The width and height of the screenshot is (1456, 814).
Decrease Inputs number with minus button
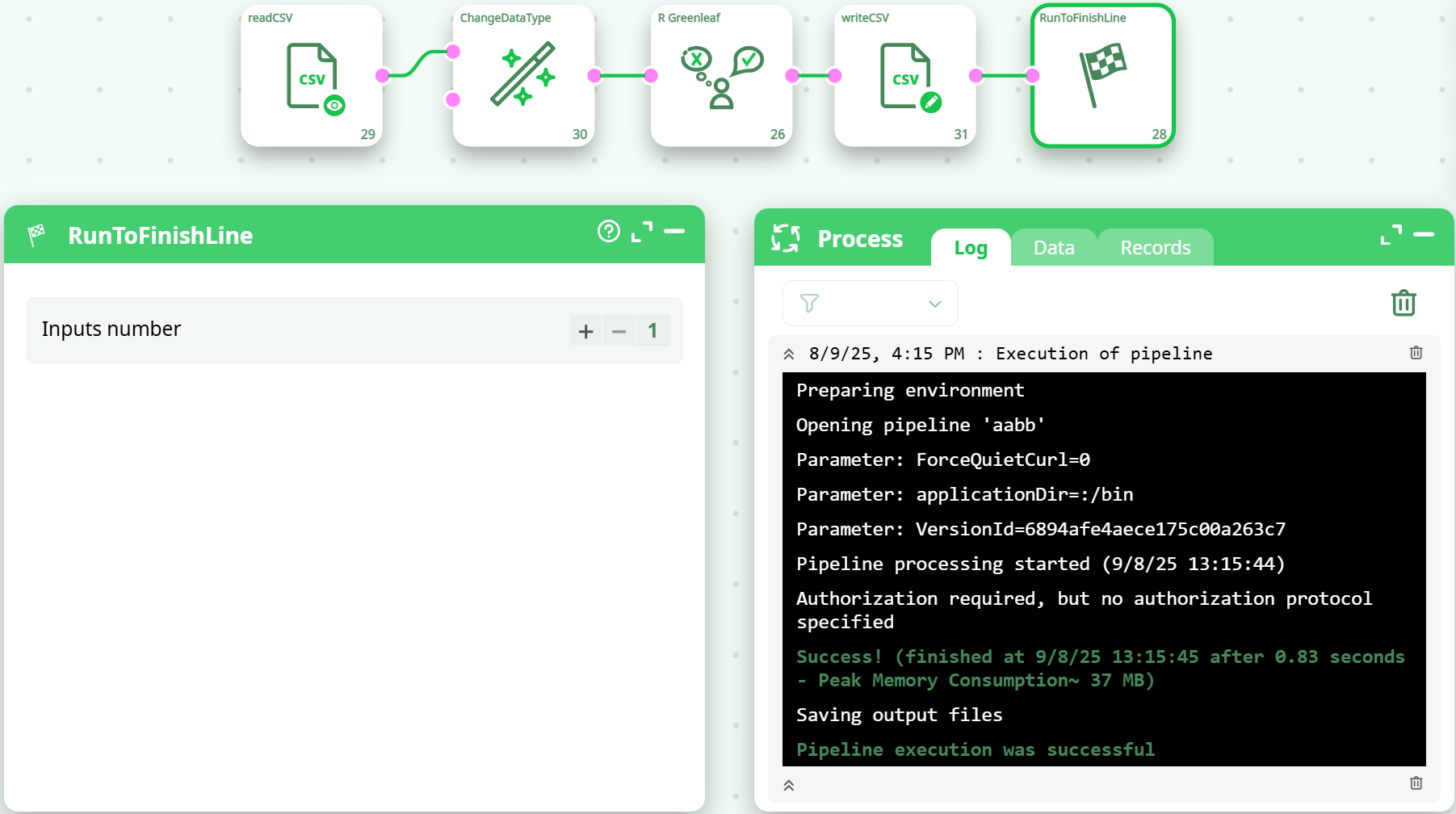619,331
